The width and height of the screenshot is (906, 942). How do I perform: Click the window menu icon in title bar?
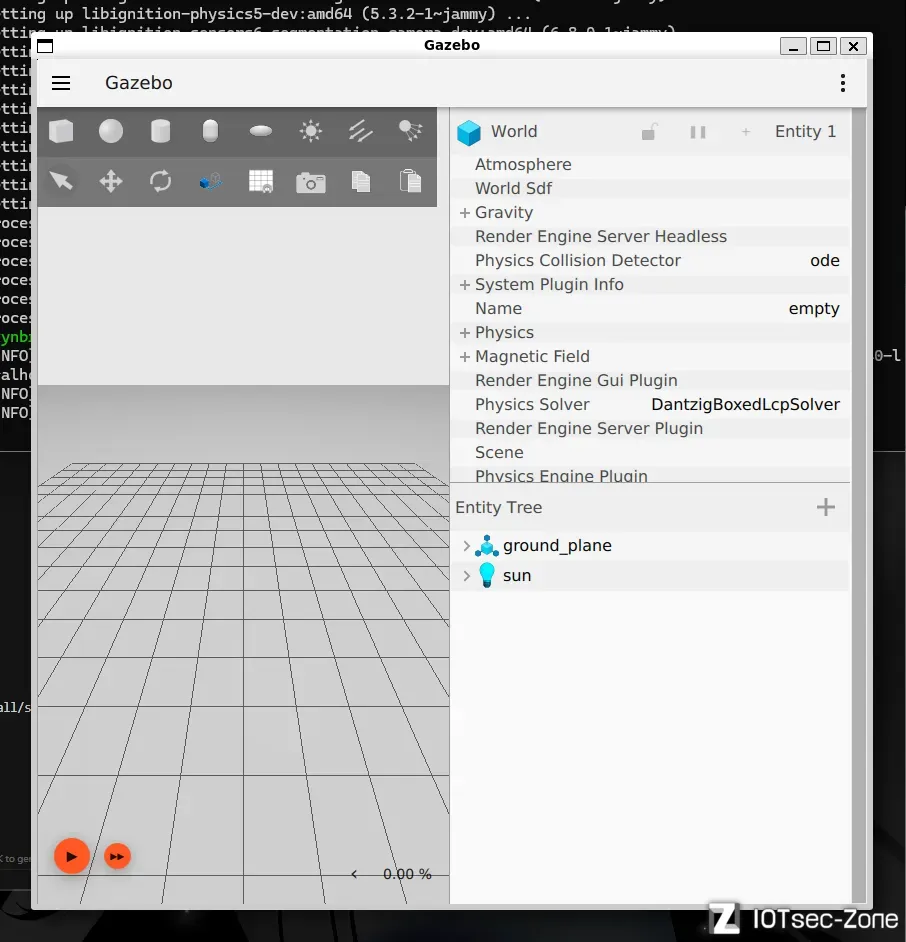(x=45, y=46)
